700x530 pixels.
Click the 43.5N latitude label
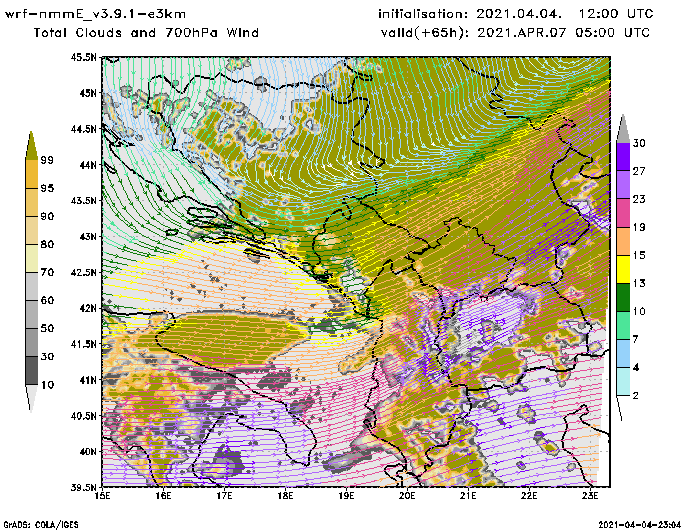click(83, 200)
